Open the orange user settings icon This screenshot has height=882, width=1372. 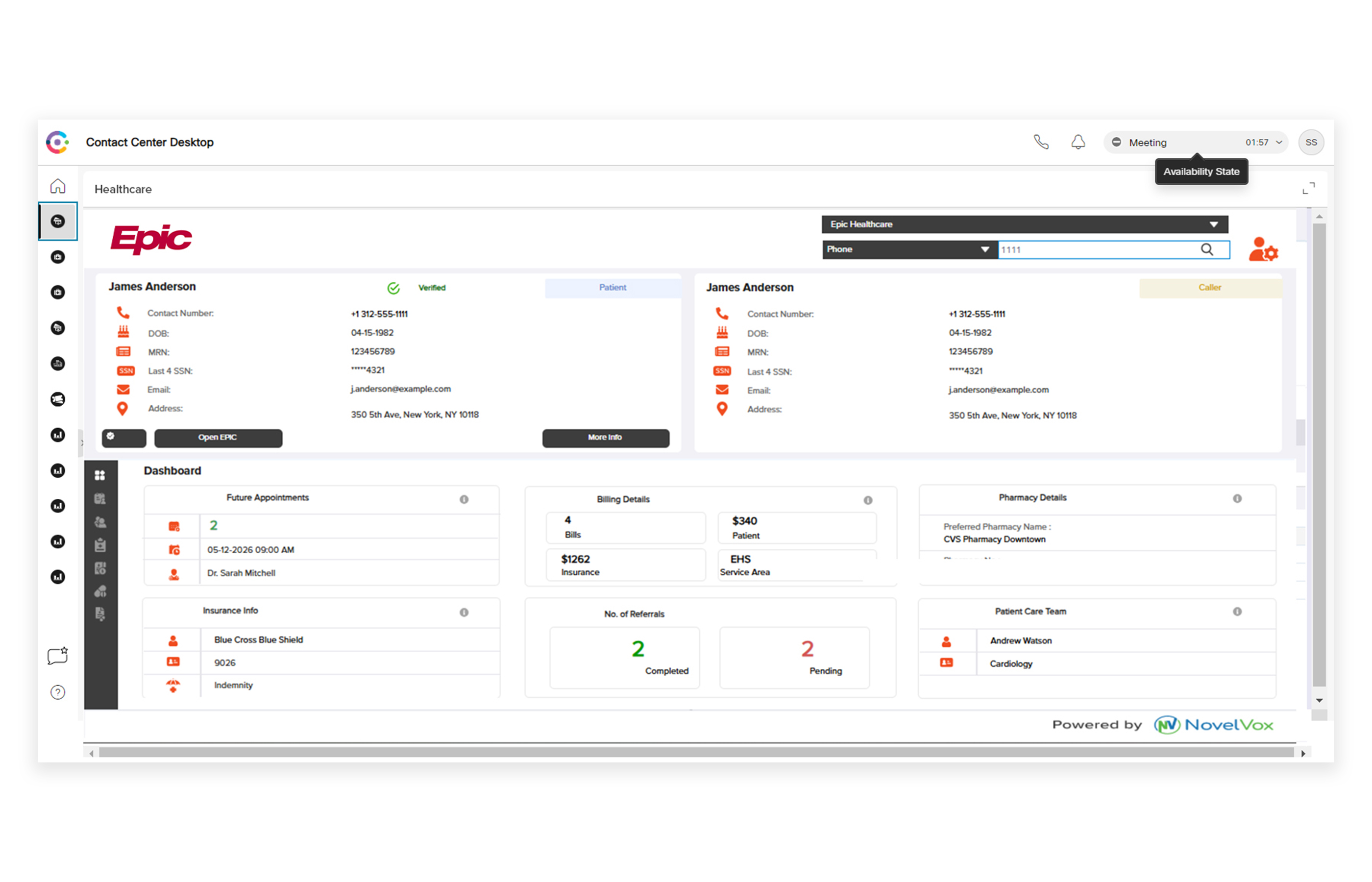coord(1263,250)
